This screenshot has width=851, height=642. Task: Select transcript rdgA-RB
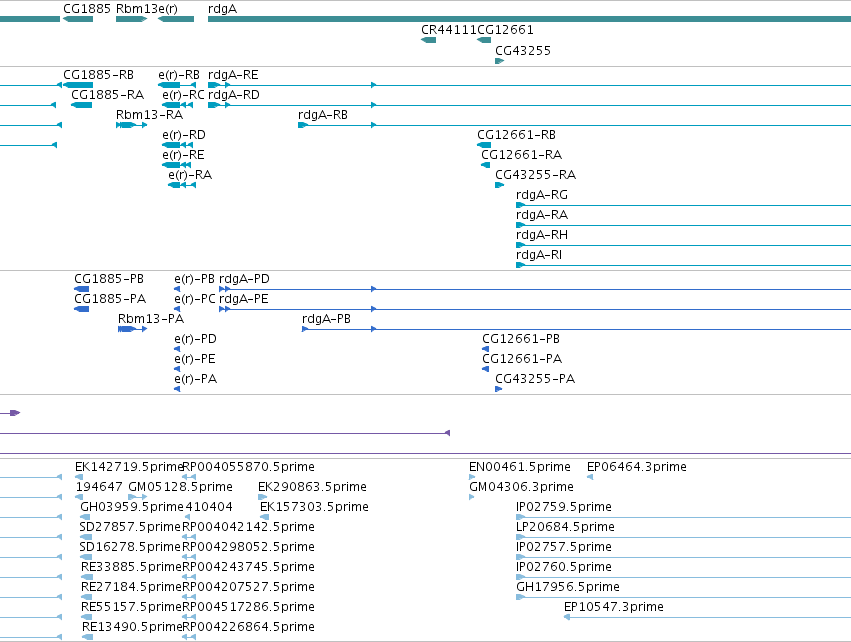tap(323, 115)
